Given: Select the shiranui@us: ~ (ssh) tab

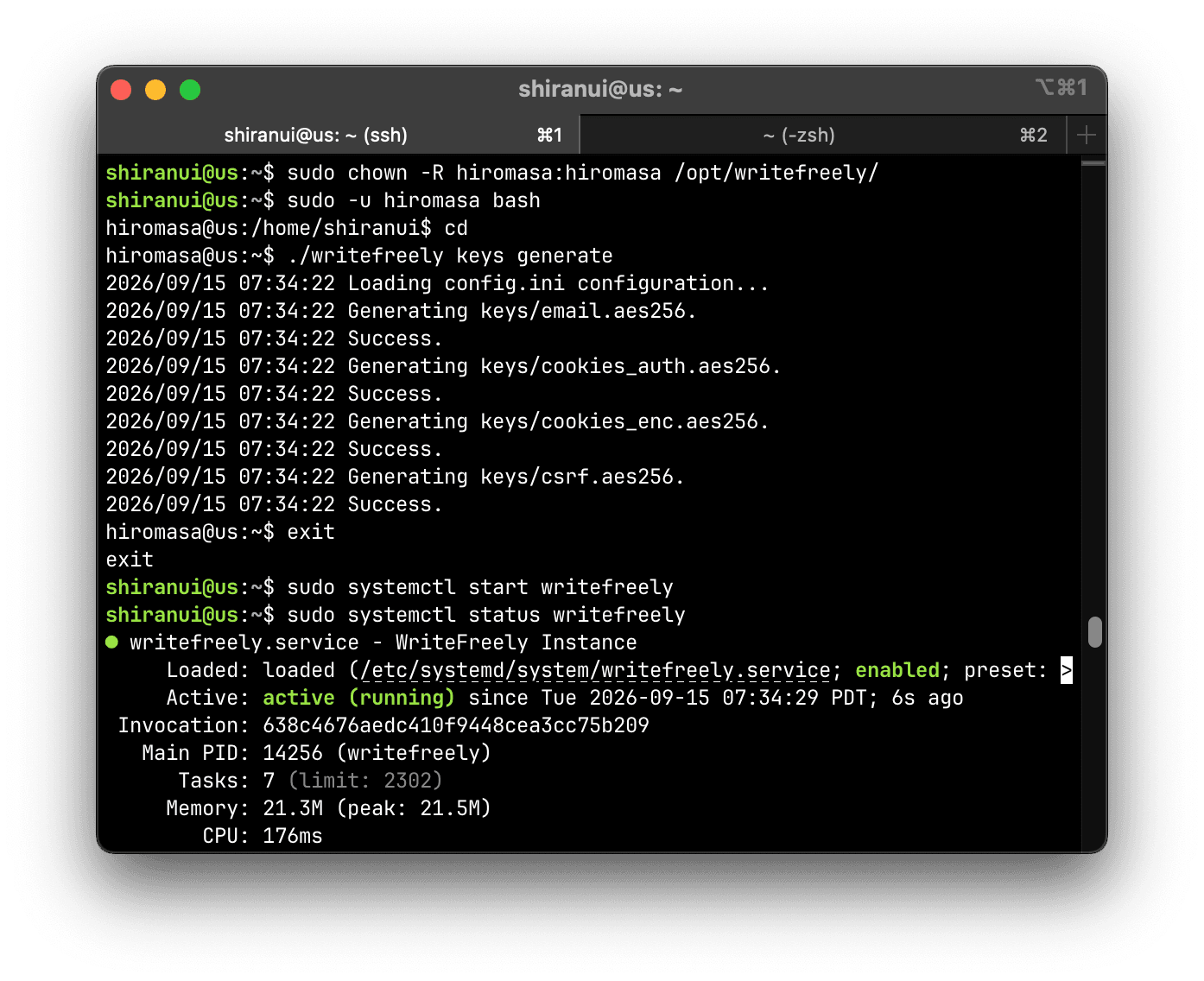Looking at the screenshot, I should [x=338, y=135].
